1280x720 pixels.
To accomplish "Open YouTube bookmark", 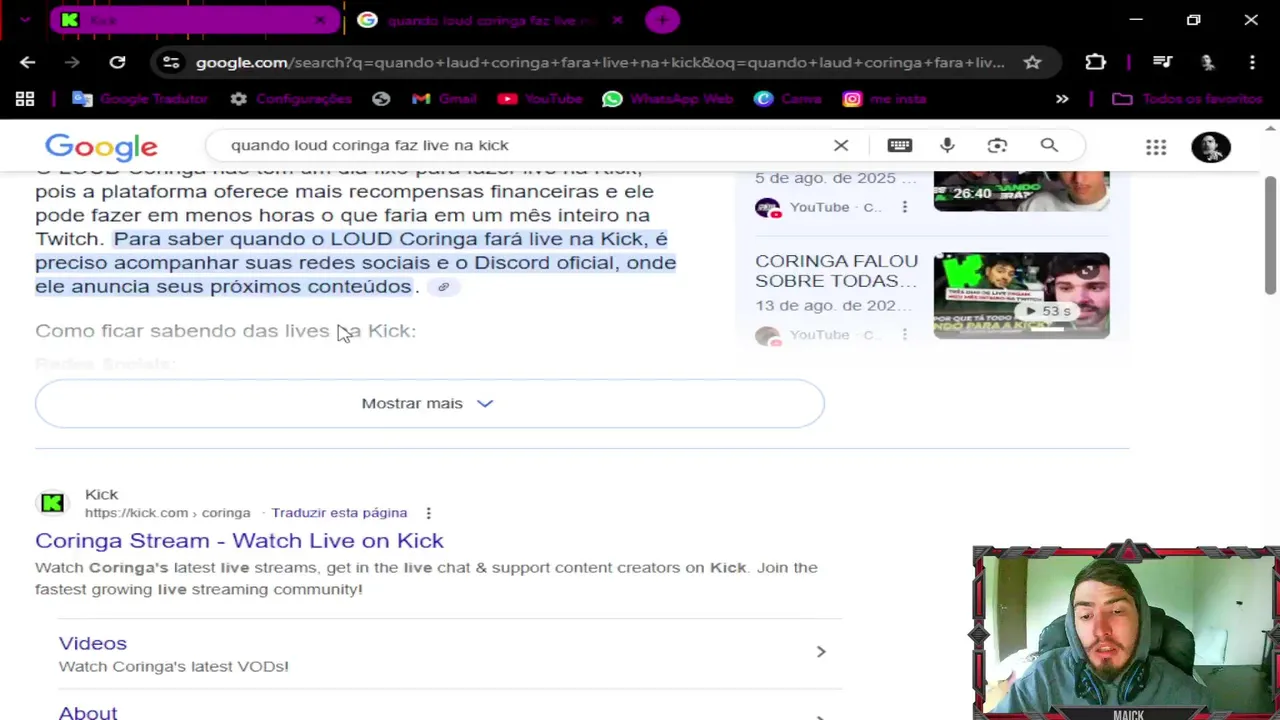I will click(540, 99).
